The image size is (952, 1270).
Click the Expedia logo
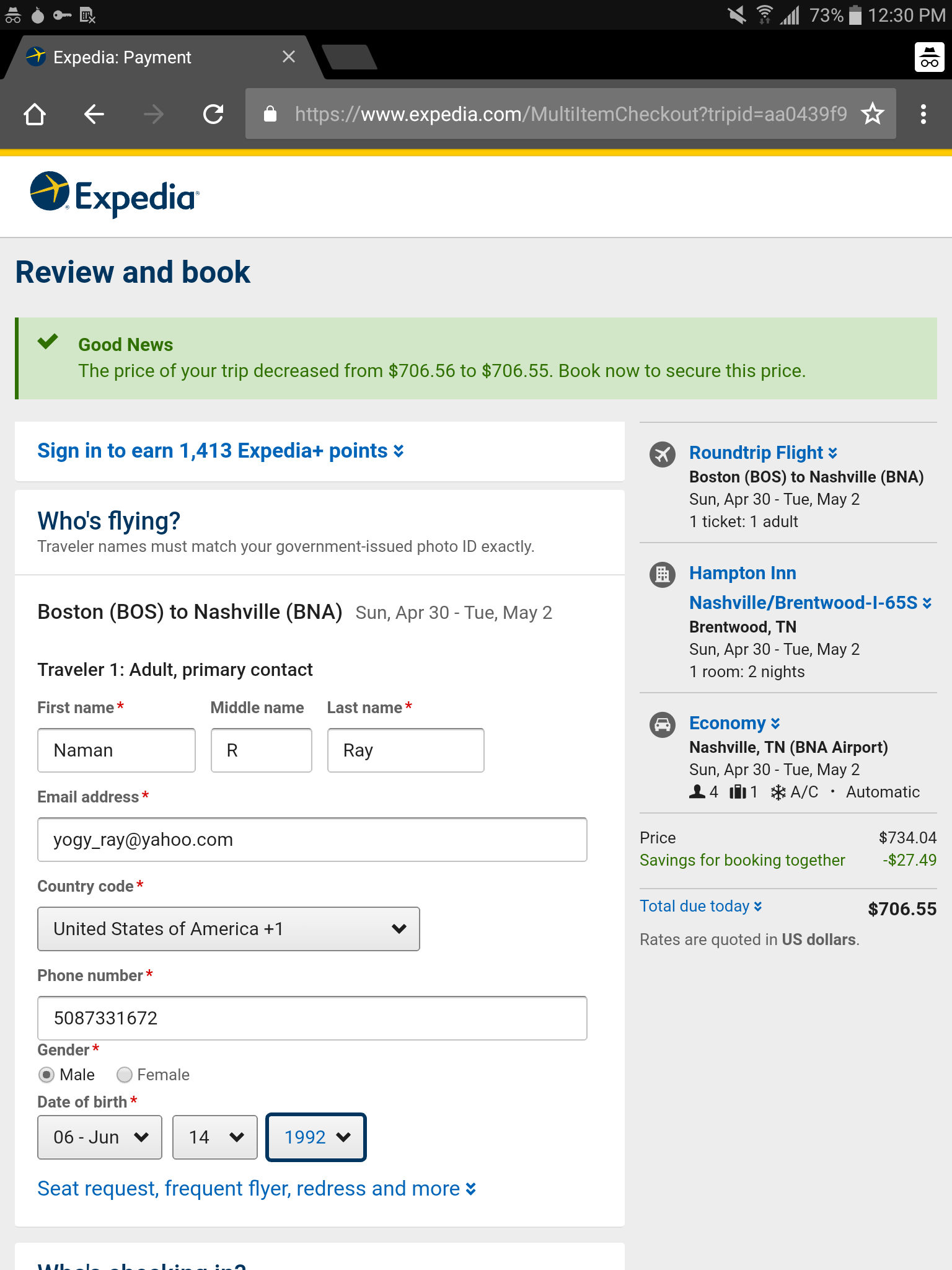click(115, 194)
